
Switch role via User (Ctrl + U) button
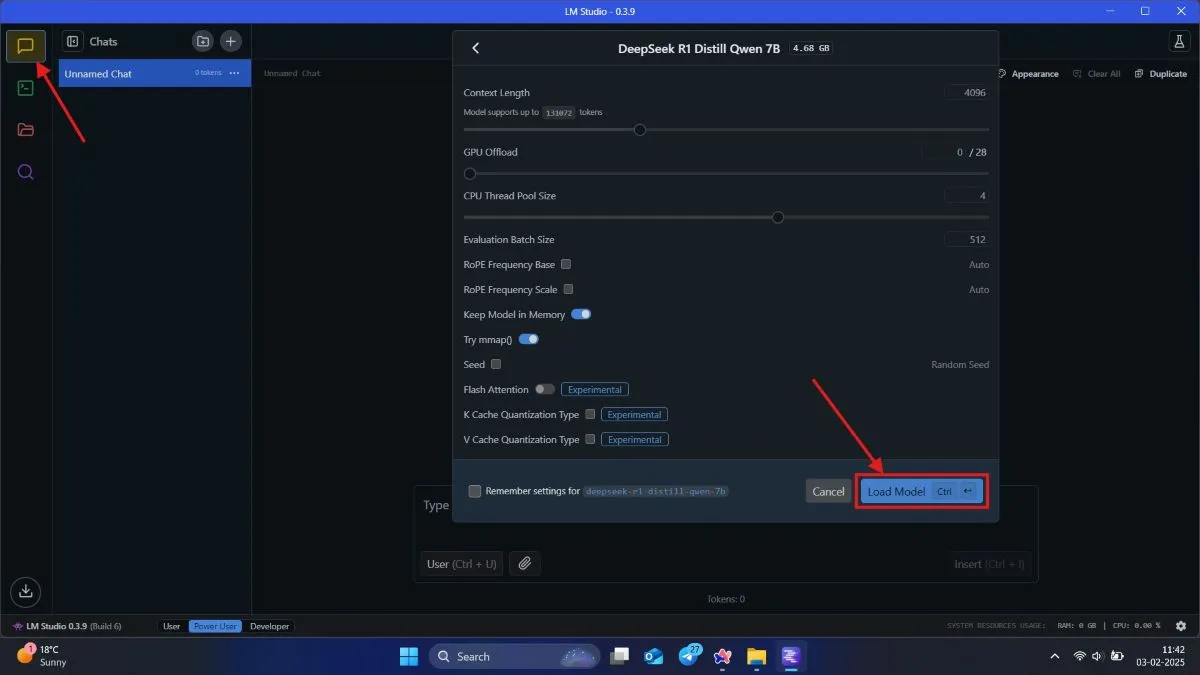tap(461, 564)
